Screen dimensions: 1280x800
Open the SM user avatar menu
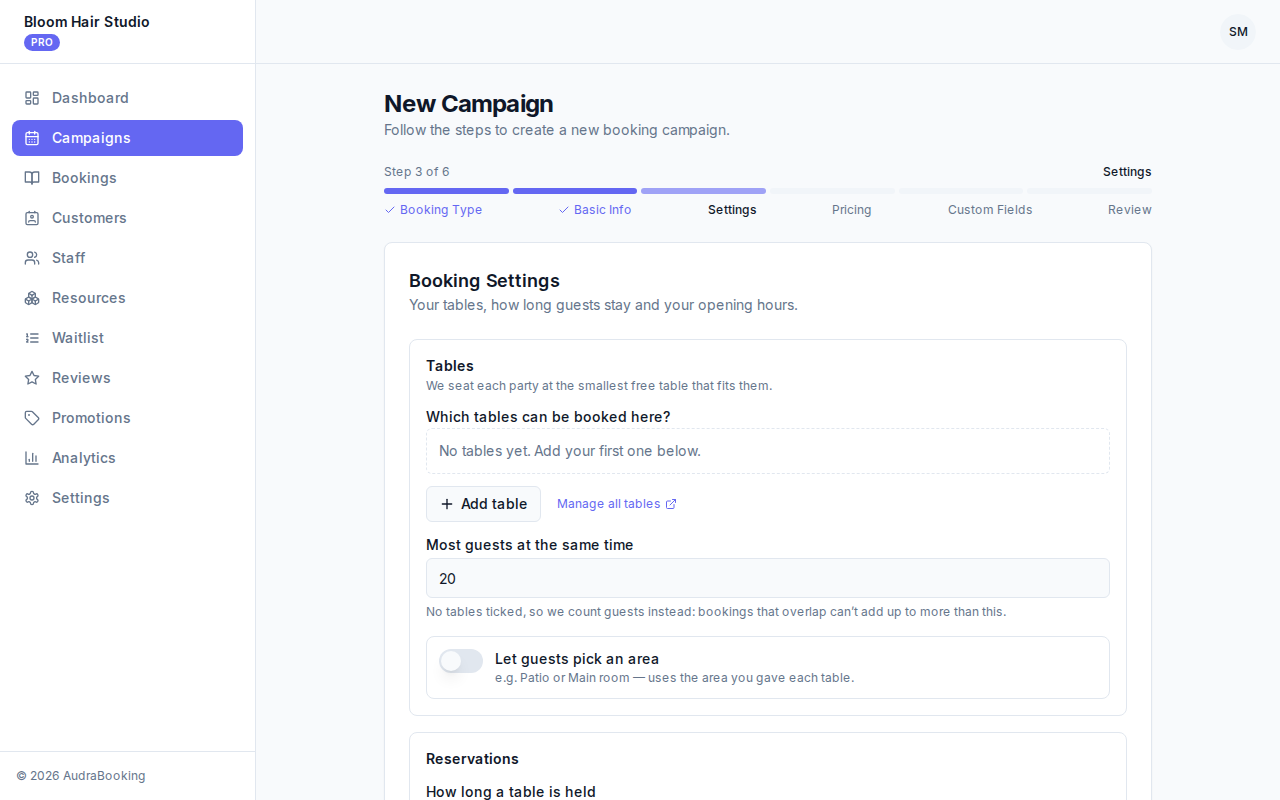click(x=1238, y=32)
